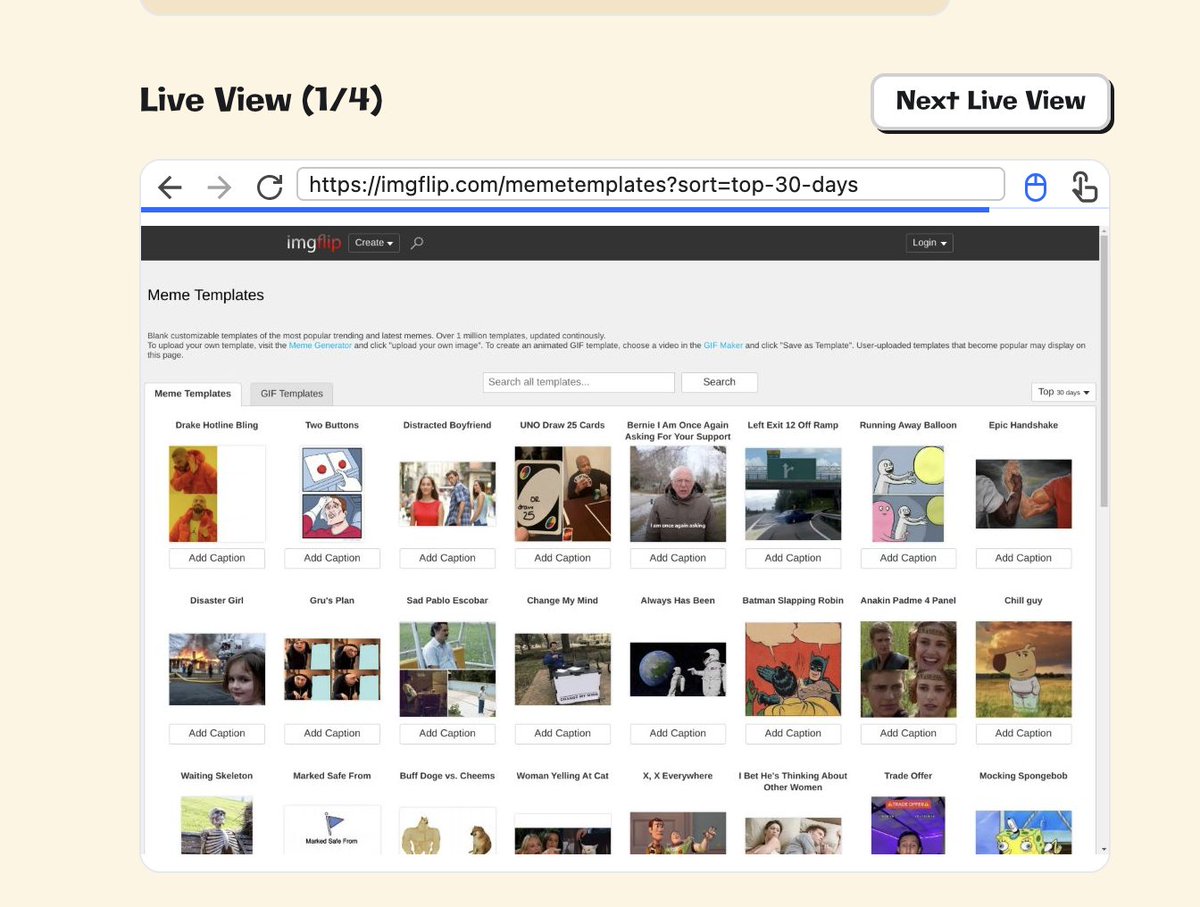Click the Search button
Screen dimensions: 1200x907
click(719, 382)
